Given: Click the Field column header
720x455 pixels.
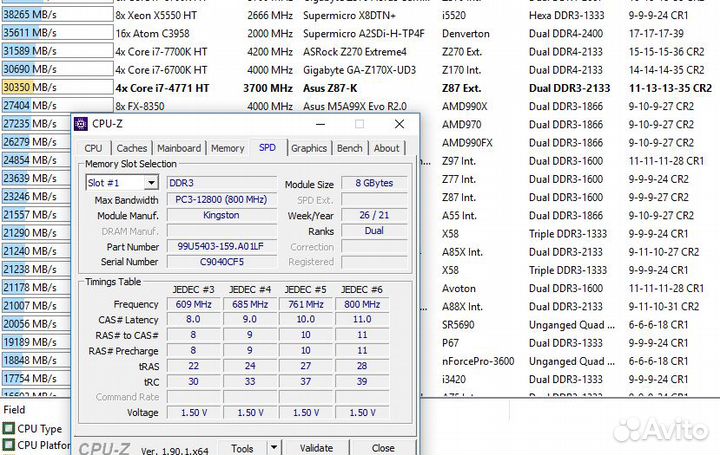Looking at the screenshot, I should pos(14,410).
